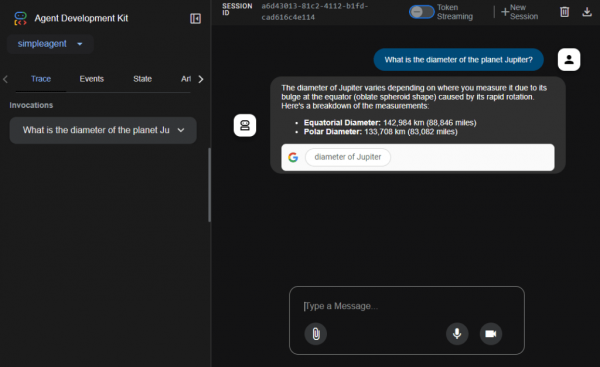The height and width of the screenshot is (367, 600).
Task: Open the 'diameter of Jupiter' search chip
Action: pos(348,157)
